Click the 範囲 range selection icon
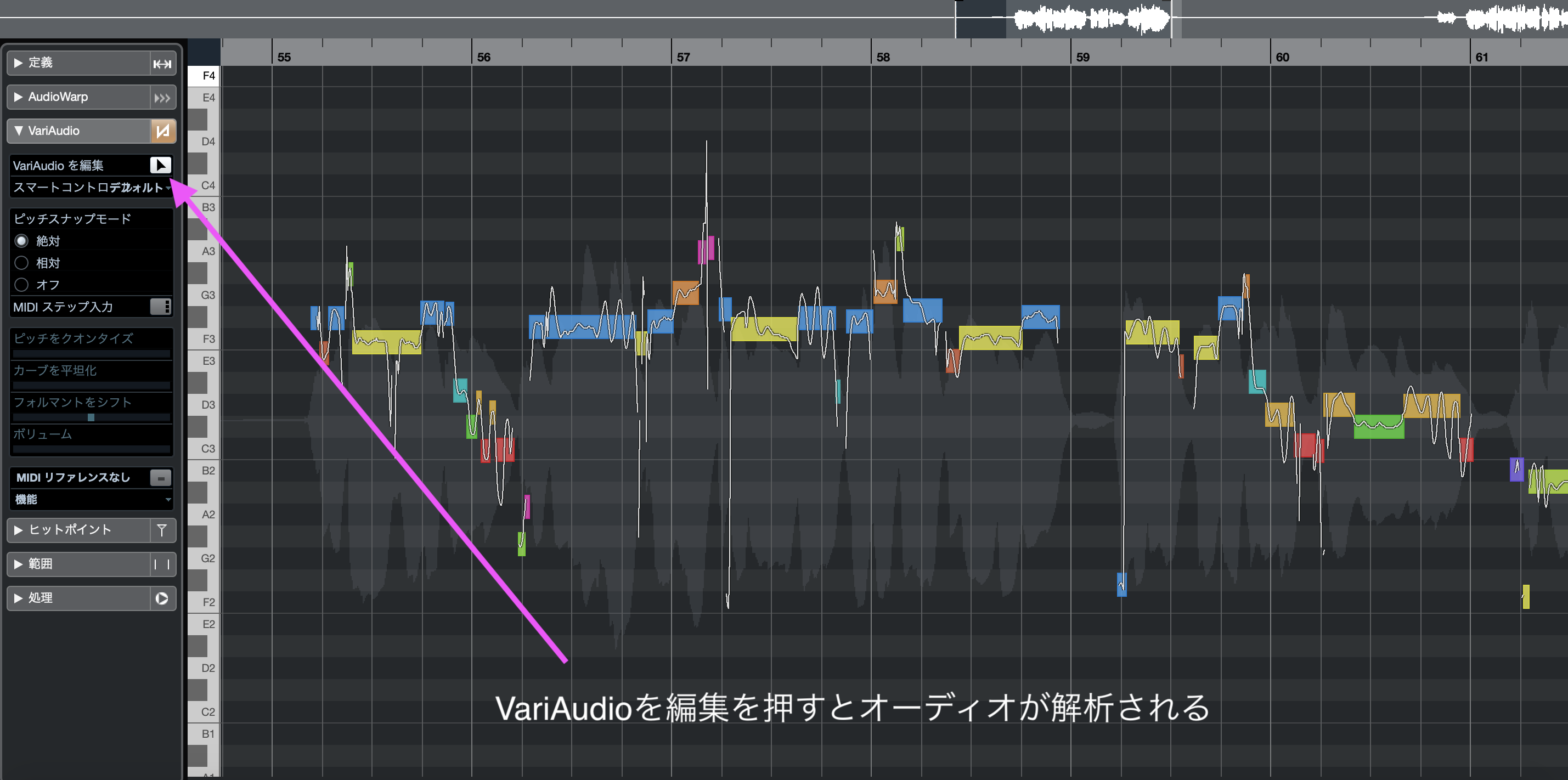Viewport: 1568px width, 780px height. [162, 564]
